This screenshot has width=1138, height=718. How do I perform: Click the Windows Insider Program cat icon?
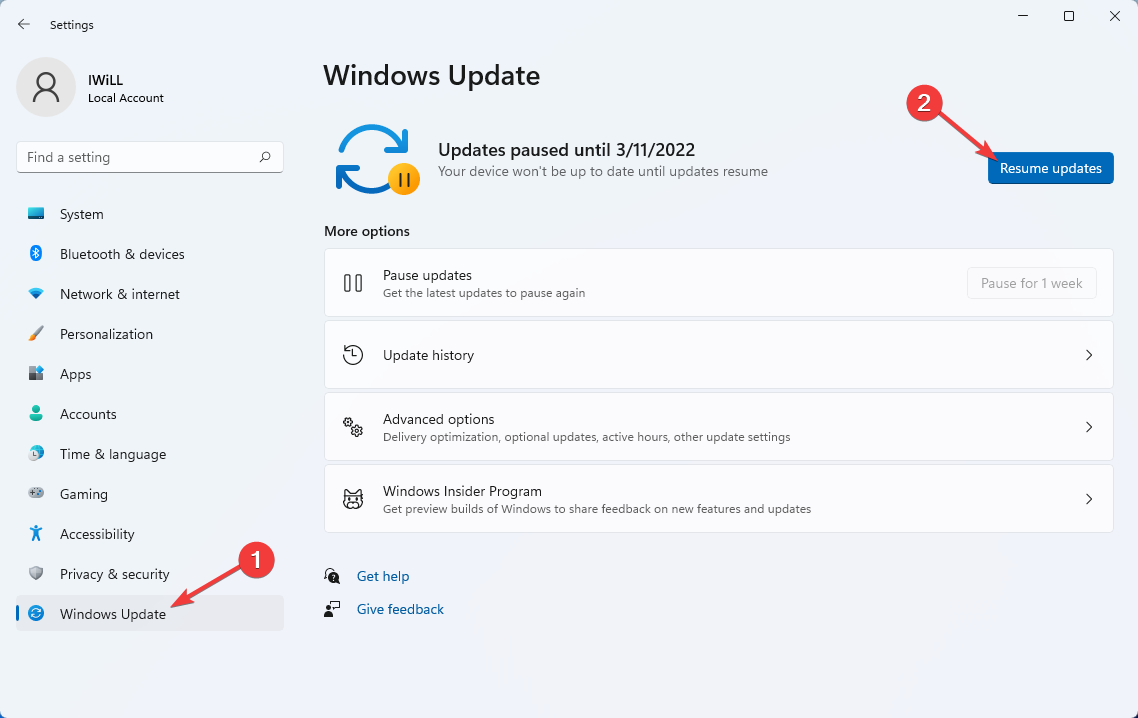click(x=353, y=499)
